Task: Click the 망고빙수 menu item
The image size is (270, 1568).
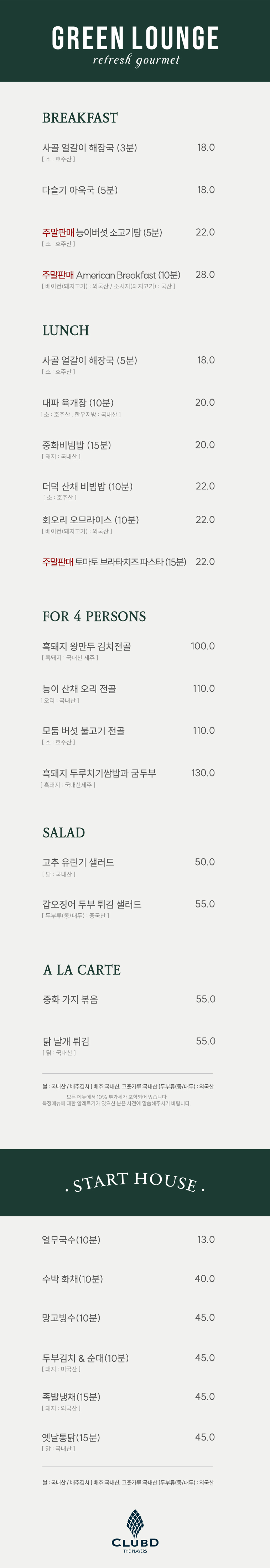Action: point(71,1318)
